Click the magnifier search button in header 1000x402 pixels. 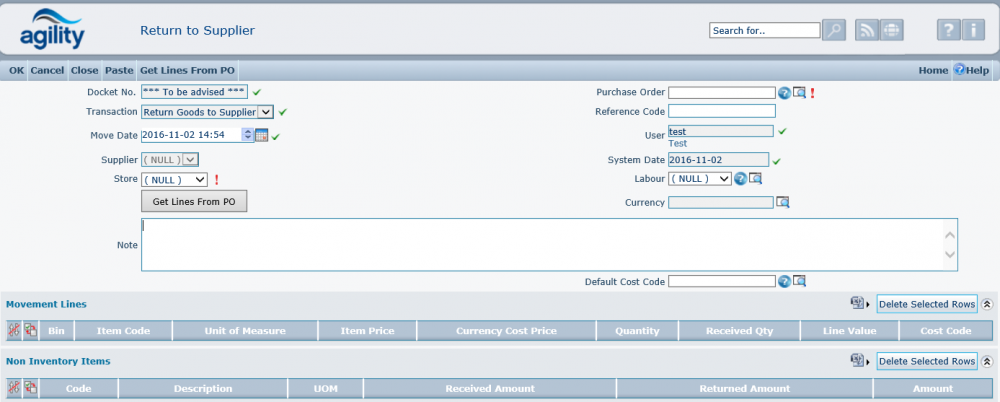click(x=834, y=30)
